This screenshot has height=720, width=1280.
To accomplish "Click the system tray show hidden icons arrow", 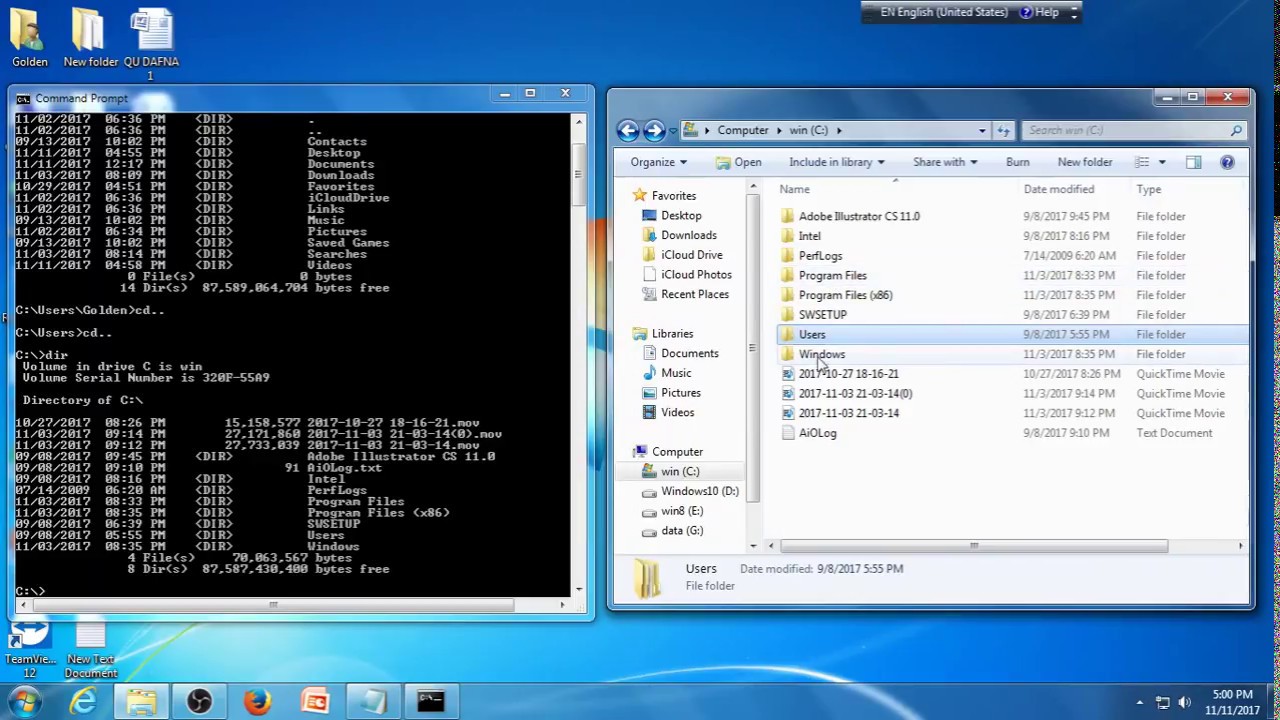I will coord(1139,703).
